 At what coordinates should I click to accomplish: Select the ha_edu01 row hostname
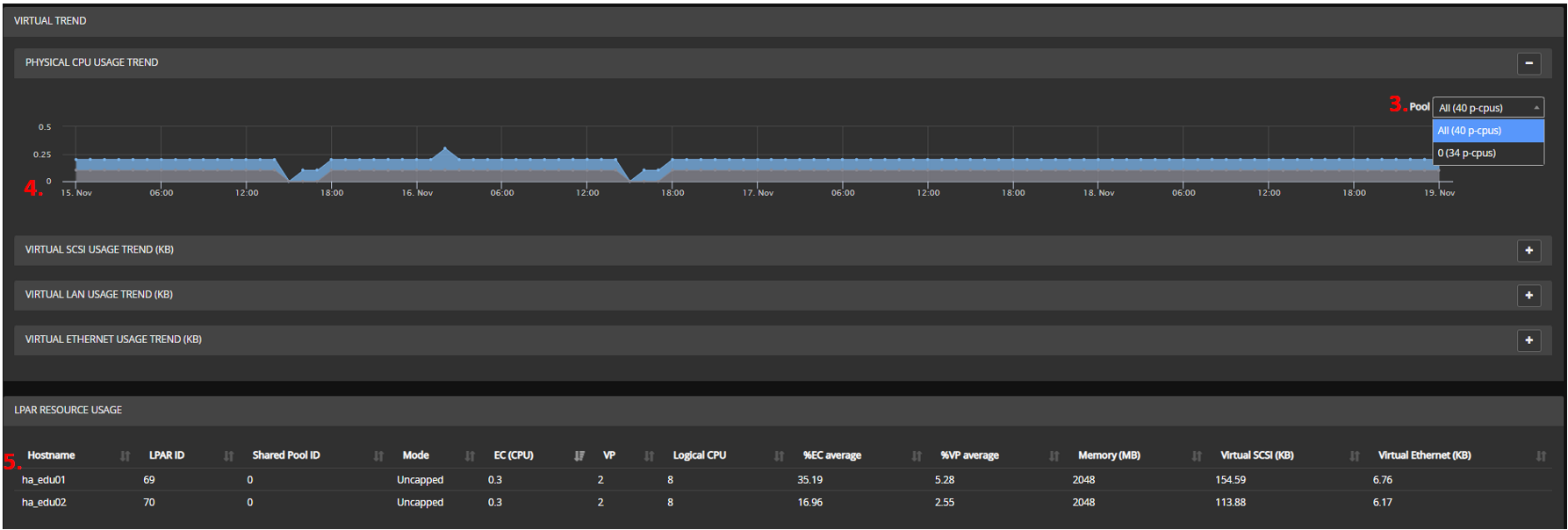click(44, 480)
